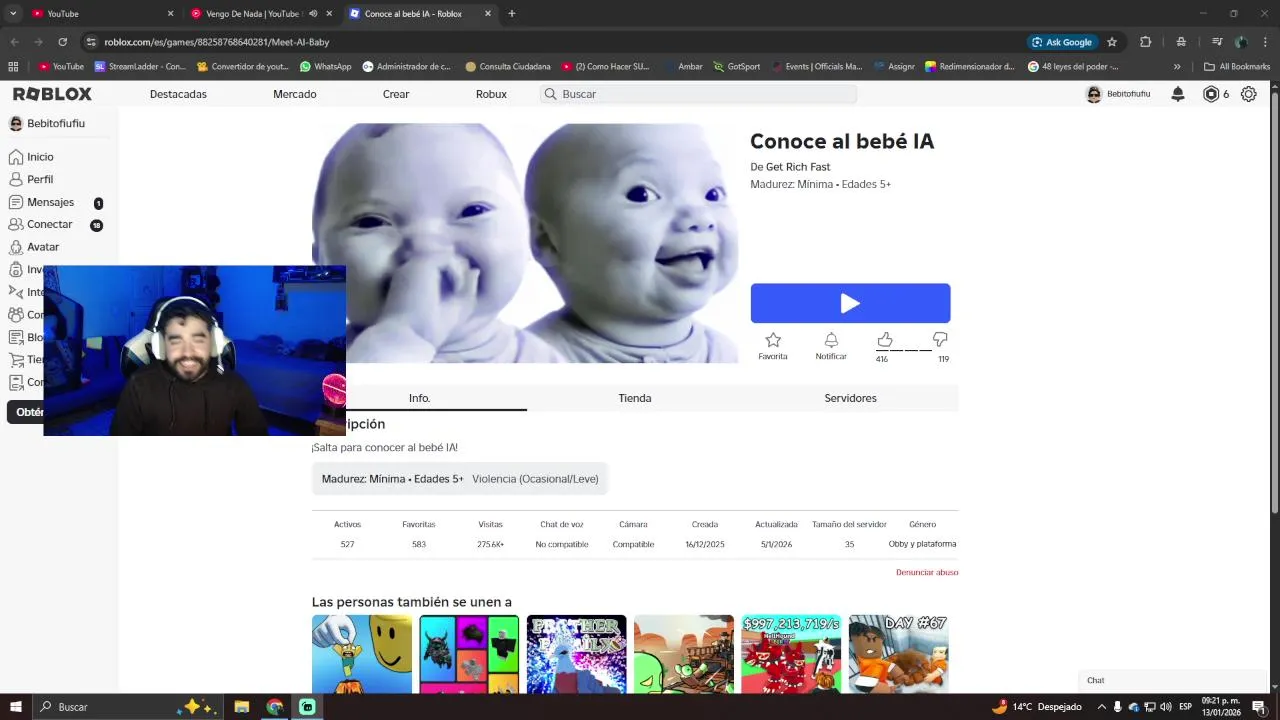The image size is (1280, 720).
Task: Click Denunciar abuso link
Action: [927, 572]
